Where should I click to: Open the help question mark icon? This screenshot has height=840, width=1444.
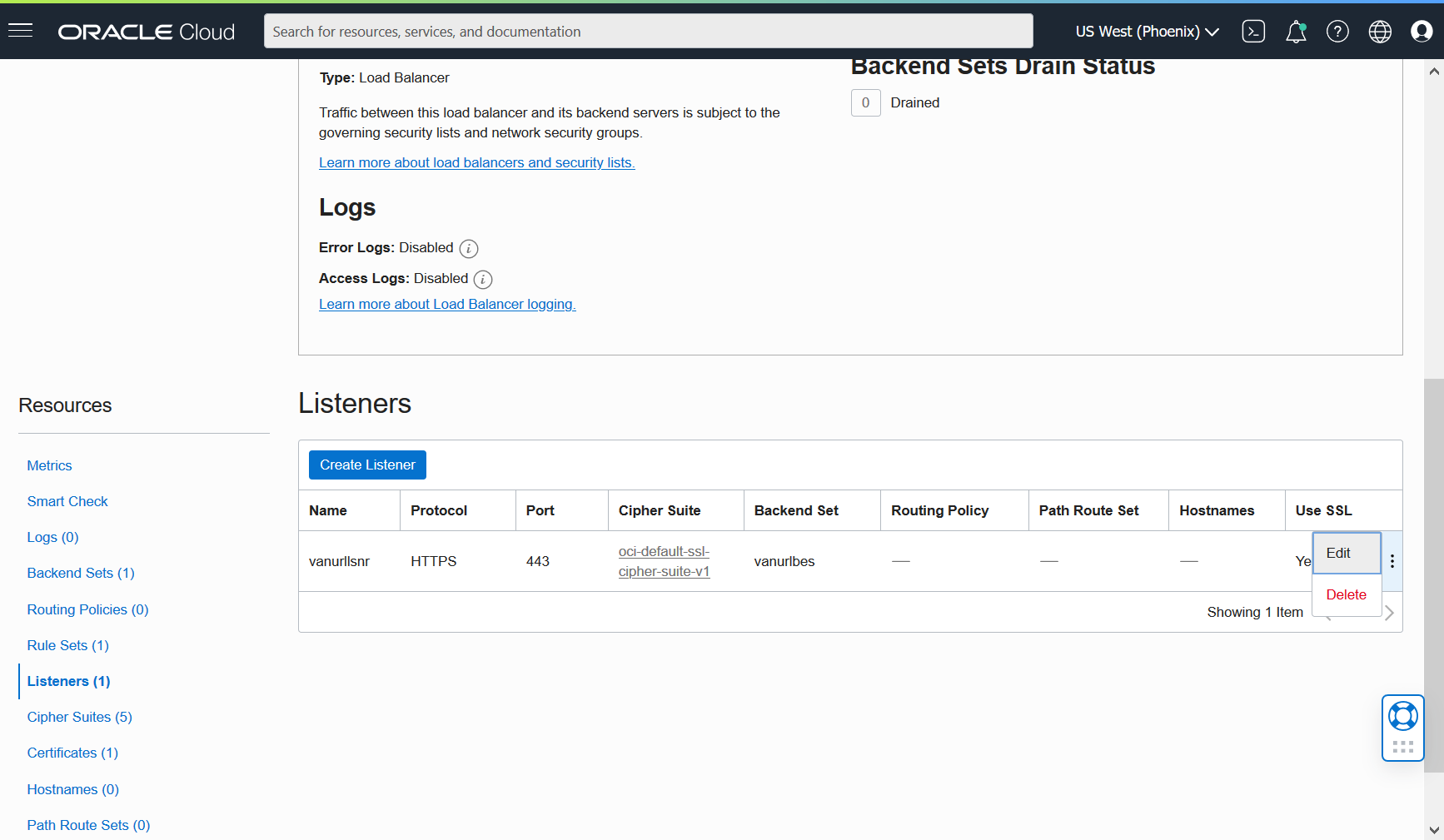1337,31
